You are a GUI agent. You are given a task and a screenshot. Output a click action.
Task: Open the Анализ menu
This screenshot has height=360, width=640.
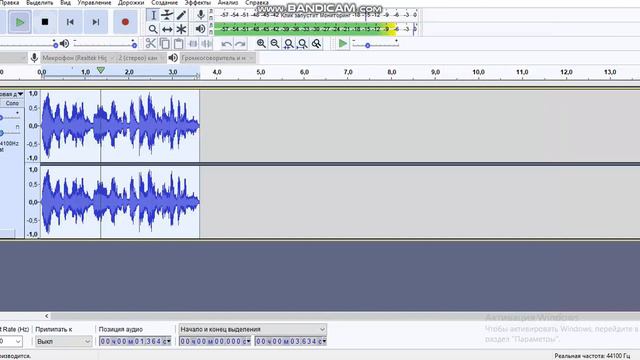(228, 3)
